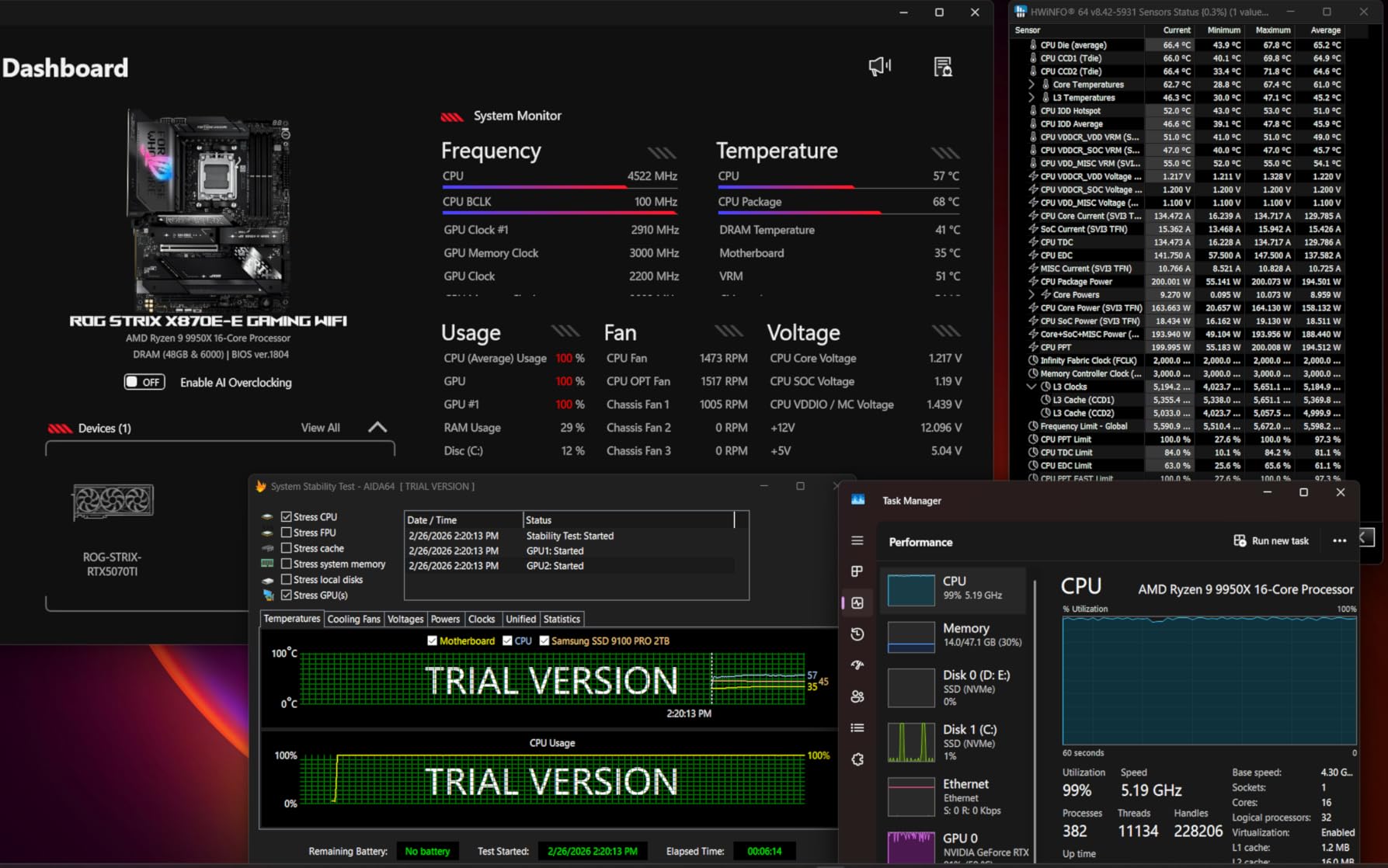This screenshot has width=1388, height=868.
Task: Expand Core Temperatures in HWiNFO
Action: 1031,85
